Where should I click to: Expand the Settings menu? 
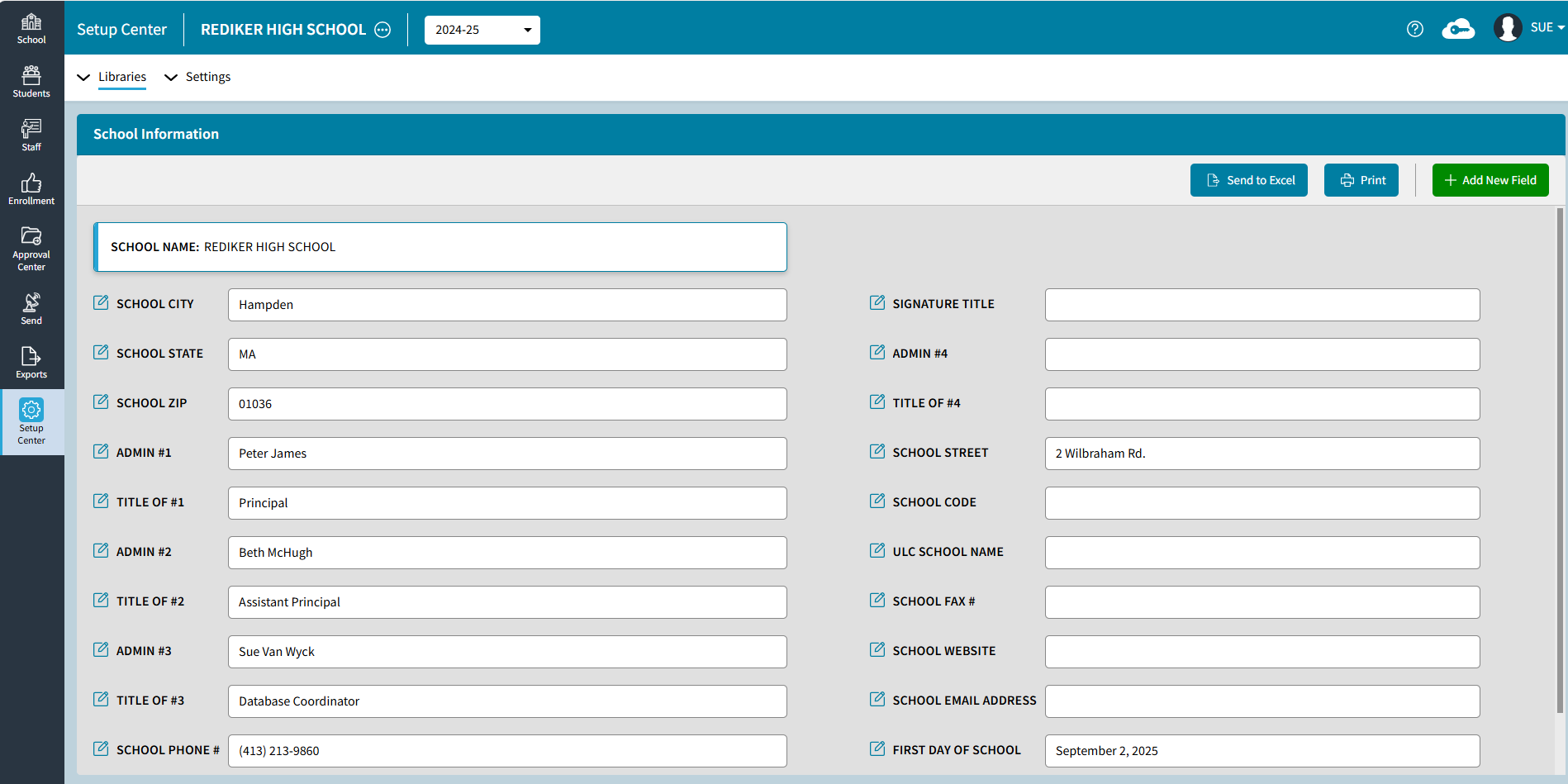197,77
